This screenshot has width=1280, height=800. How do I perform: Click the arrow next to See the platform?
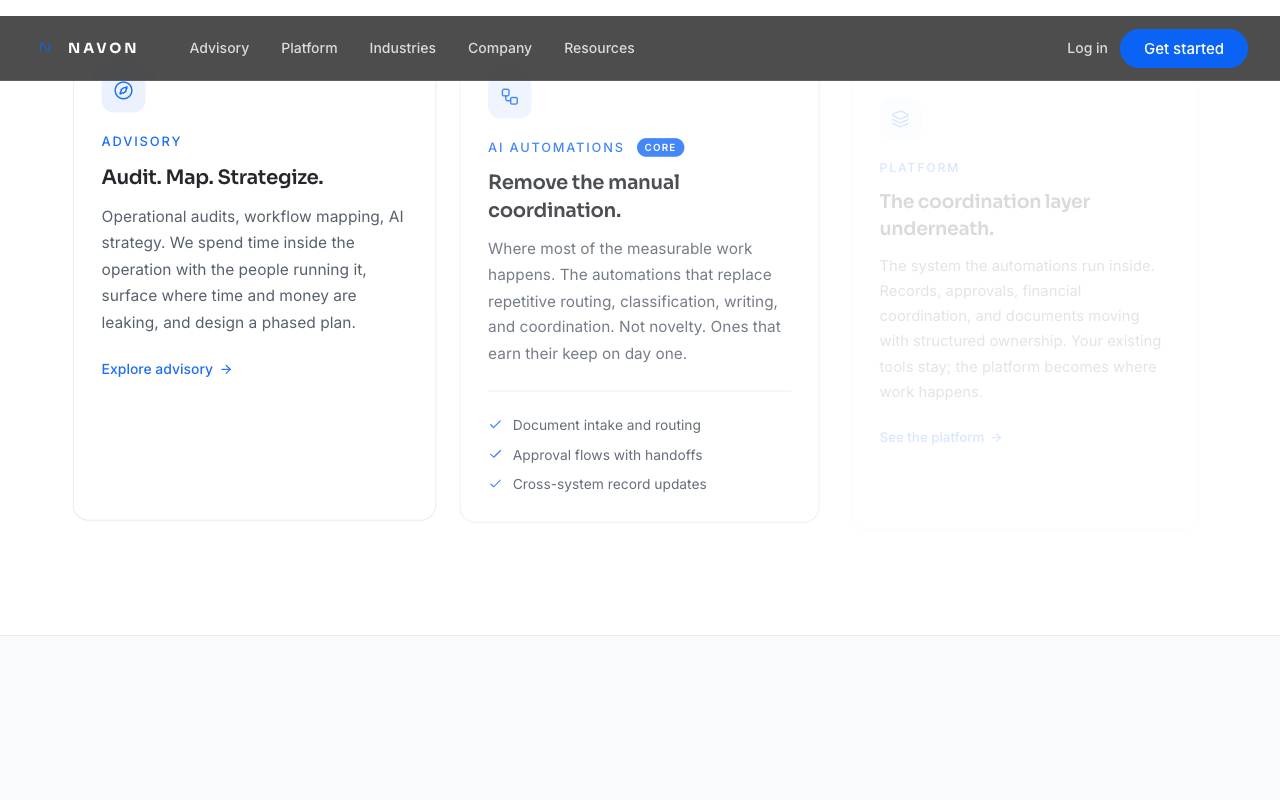tap(996, 437)
